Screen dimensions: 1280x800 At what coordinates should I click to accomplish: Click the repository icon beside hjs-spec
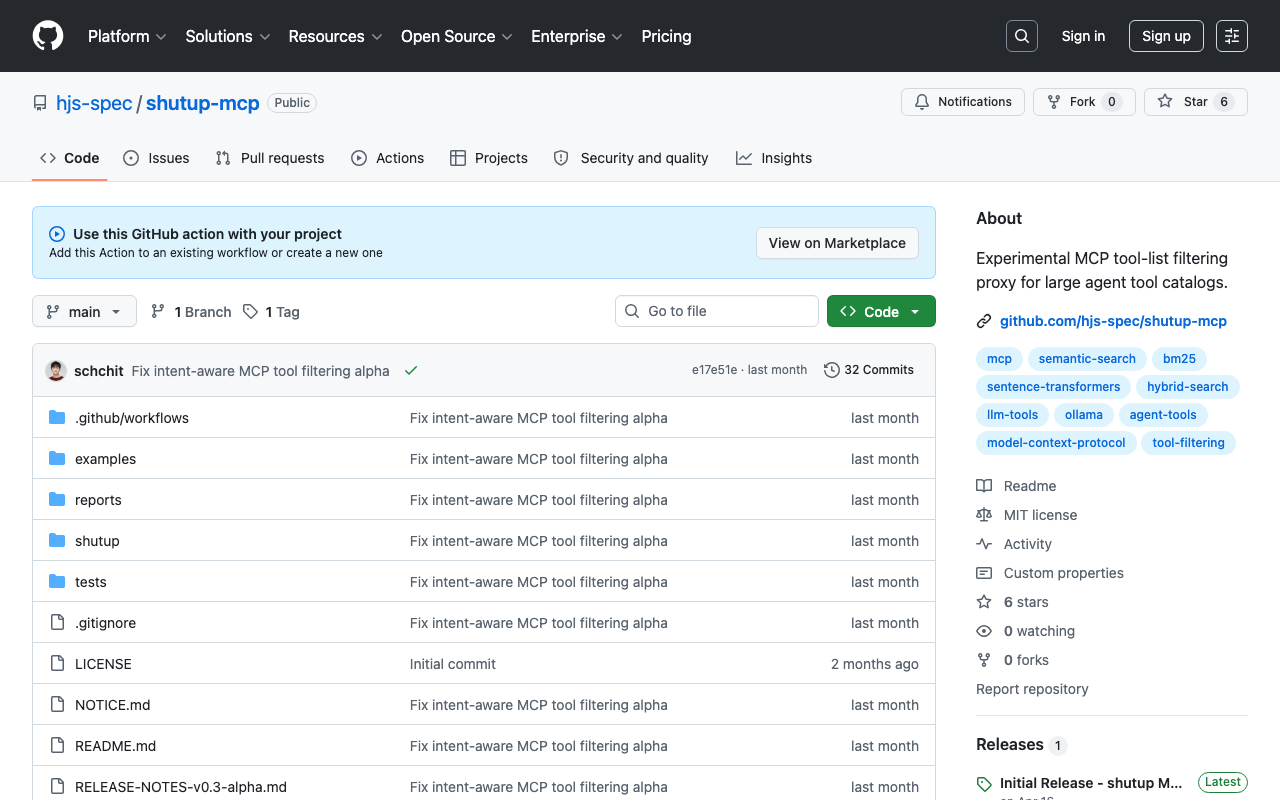(40, 103)
